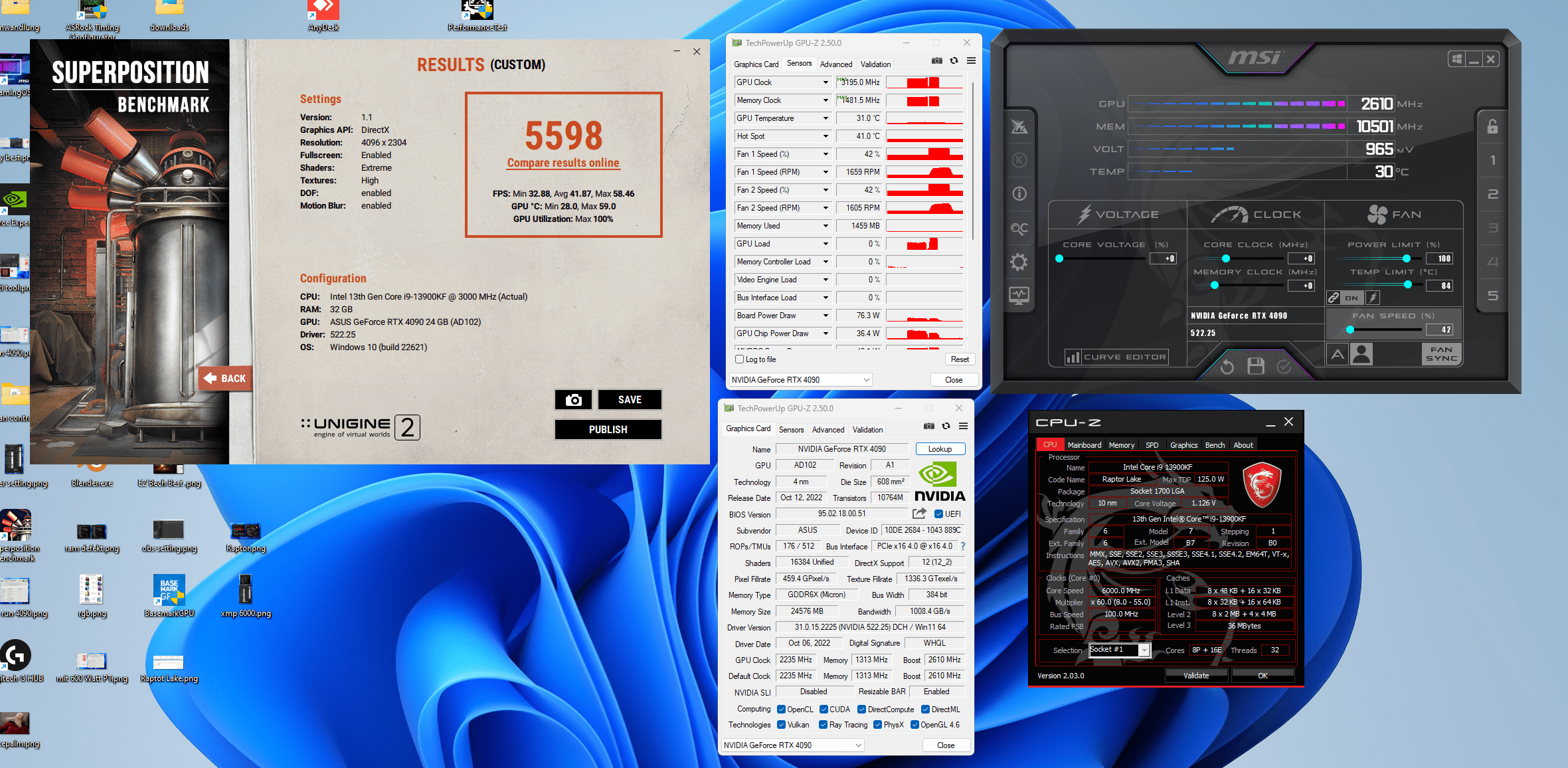This screenshot has height=768, width=1568.
Task: Click refresh icon in GPU-Z Sensors window
Action: (x=954, y=60)
